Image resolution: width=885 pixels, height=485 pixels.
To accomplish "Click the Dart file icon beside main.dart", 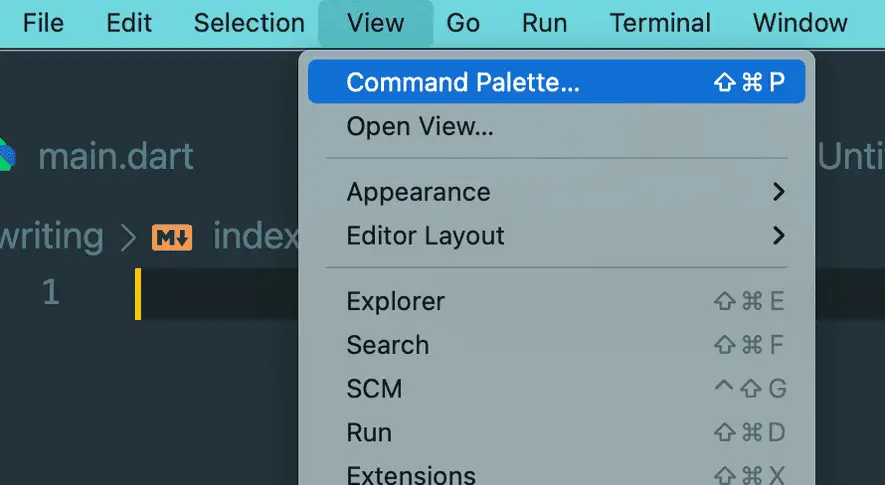I will coord(7,155).
